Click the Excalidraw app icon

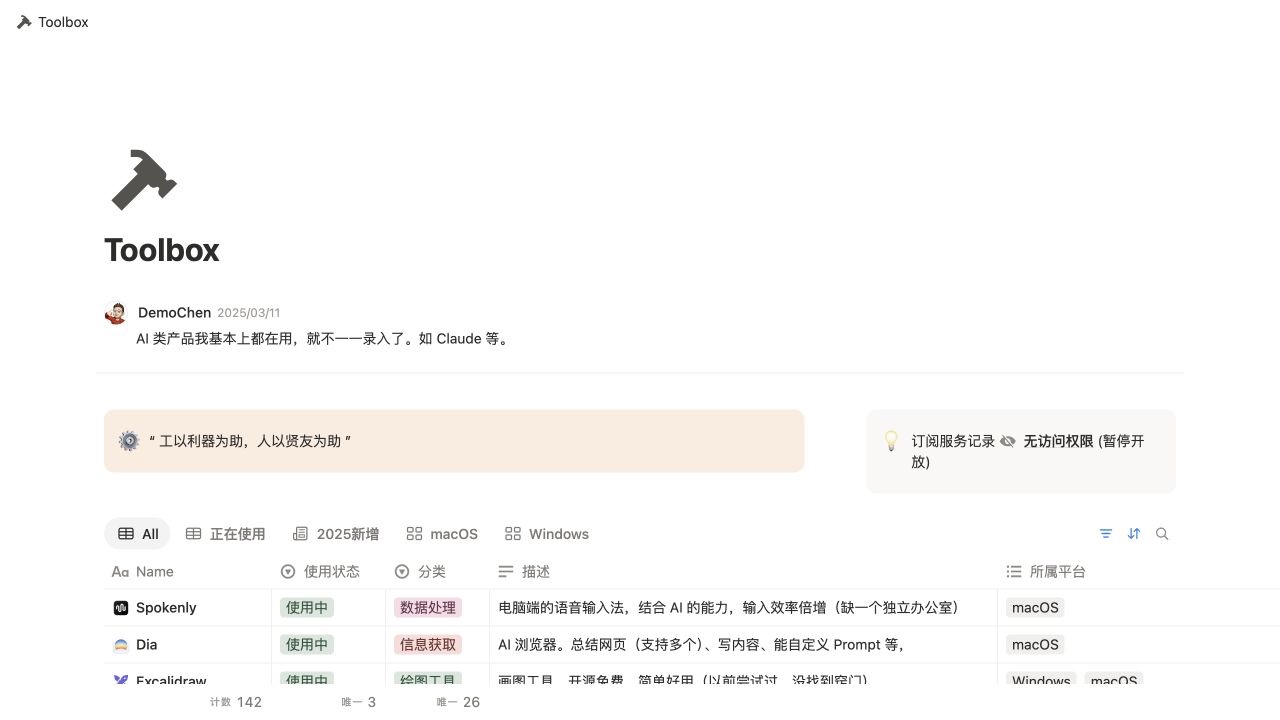point(121,681)
